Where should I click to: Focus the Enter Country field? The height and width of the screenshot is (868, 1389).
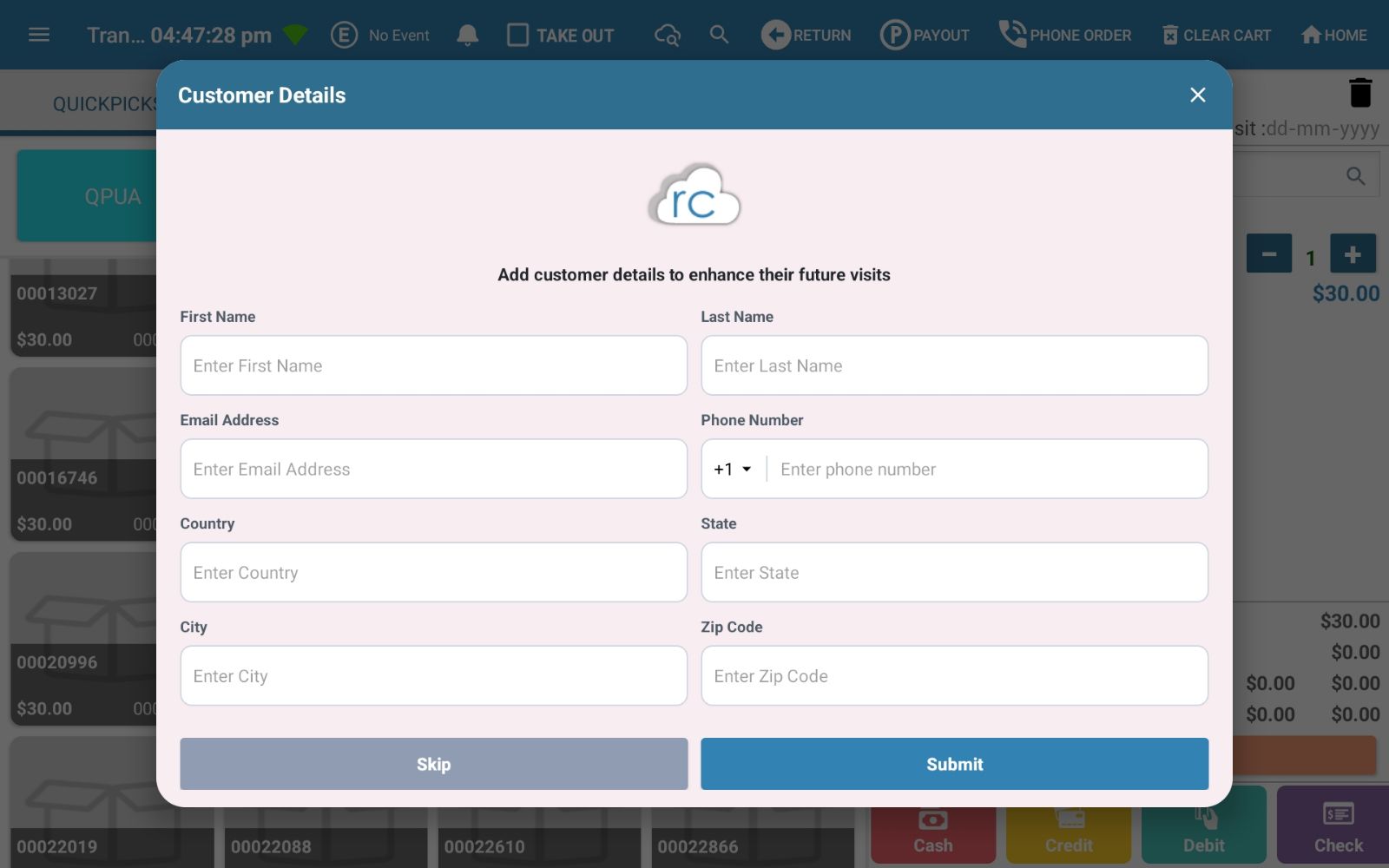(433, 572)
